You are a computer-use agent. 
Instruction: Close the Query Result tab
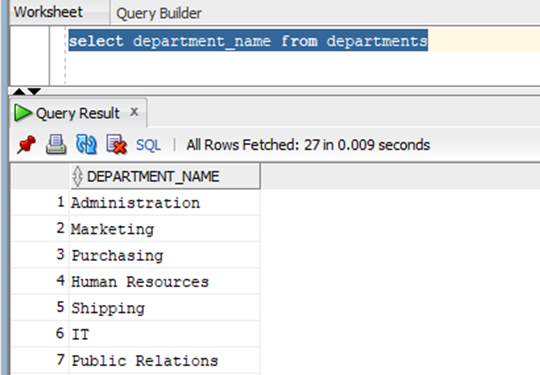point(134,112)
